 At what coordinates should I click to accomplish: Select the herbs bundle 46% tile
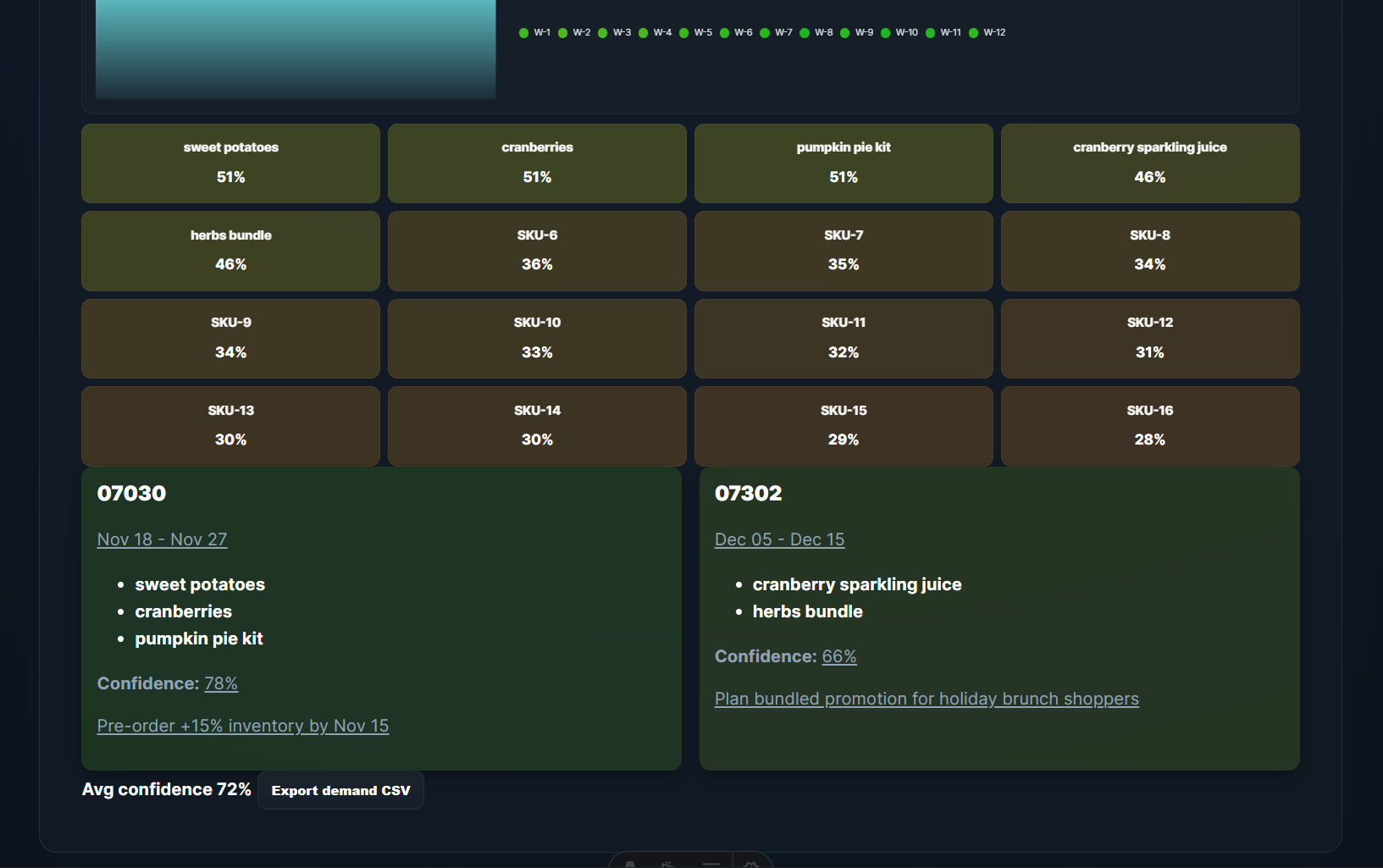click(230, 251)
